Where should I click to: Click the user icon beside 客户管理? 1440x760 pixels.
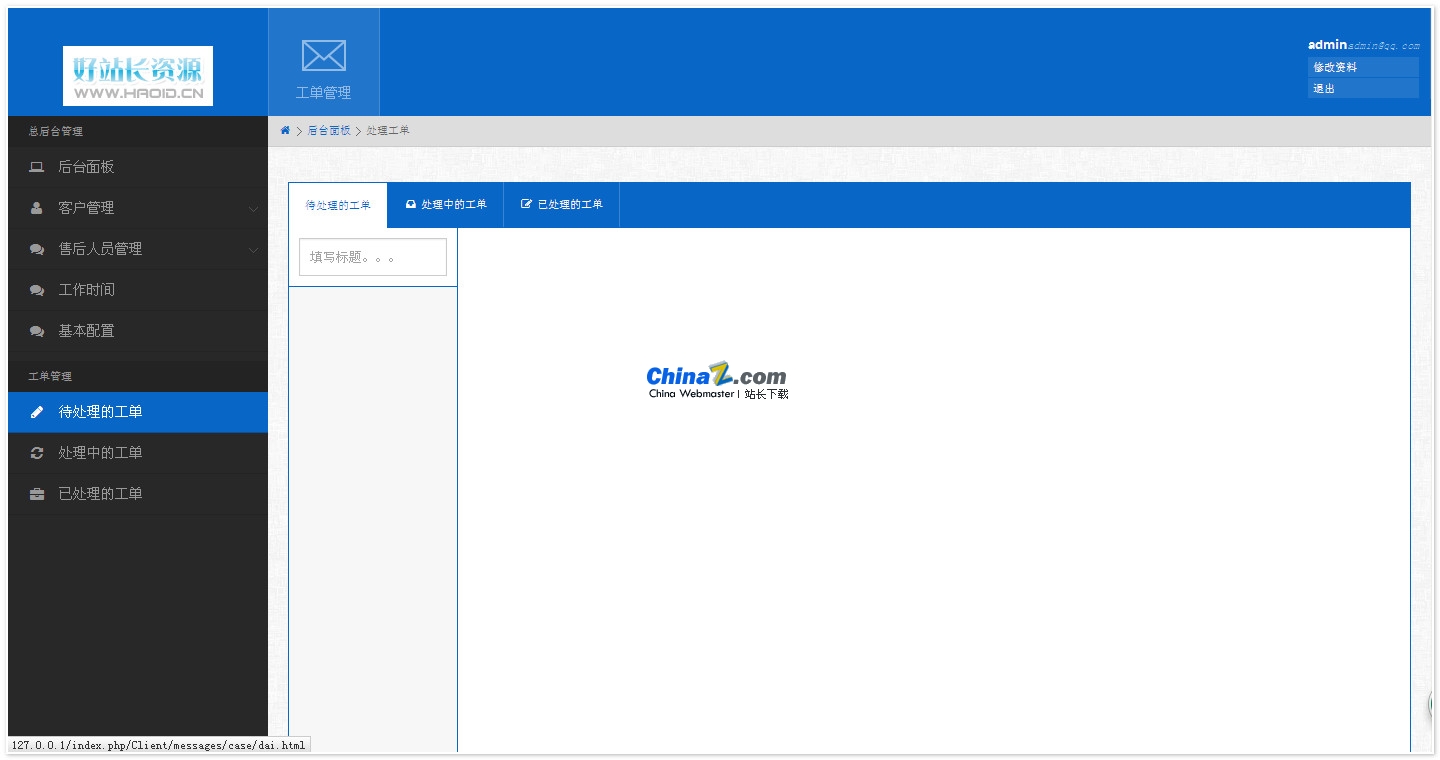point(37,208)
